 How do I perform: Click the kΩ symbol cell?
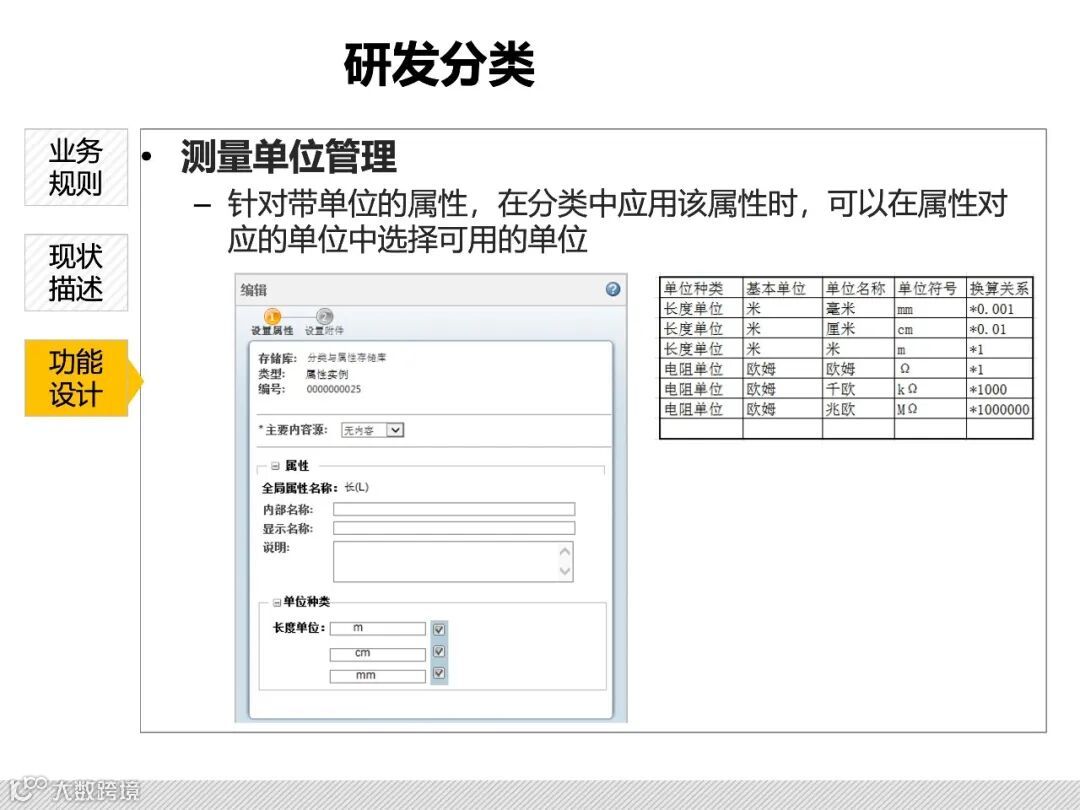click(930, 389)
